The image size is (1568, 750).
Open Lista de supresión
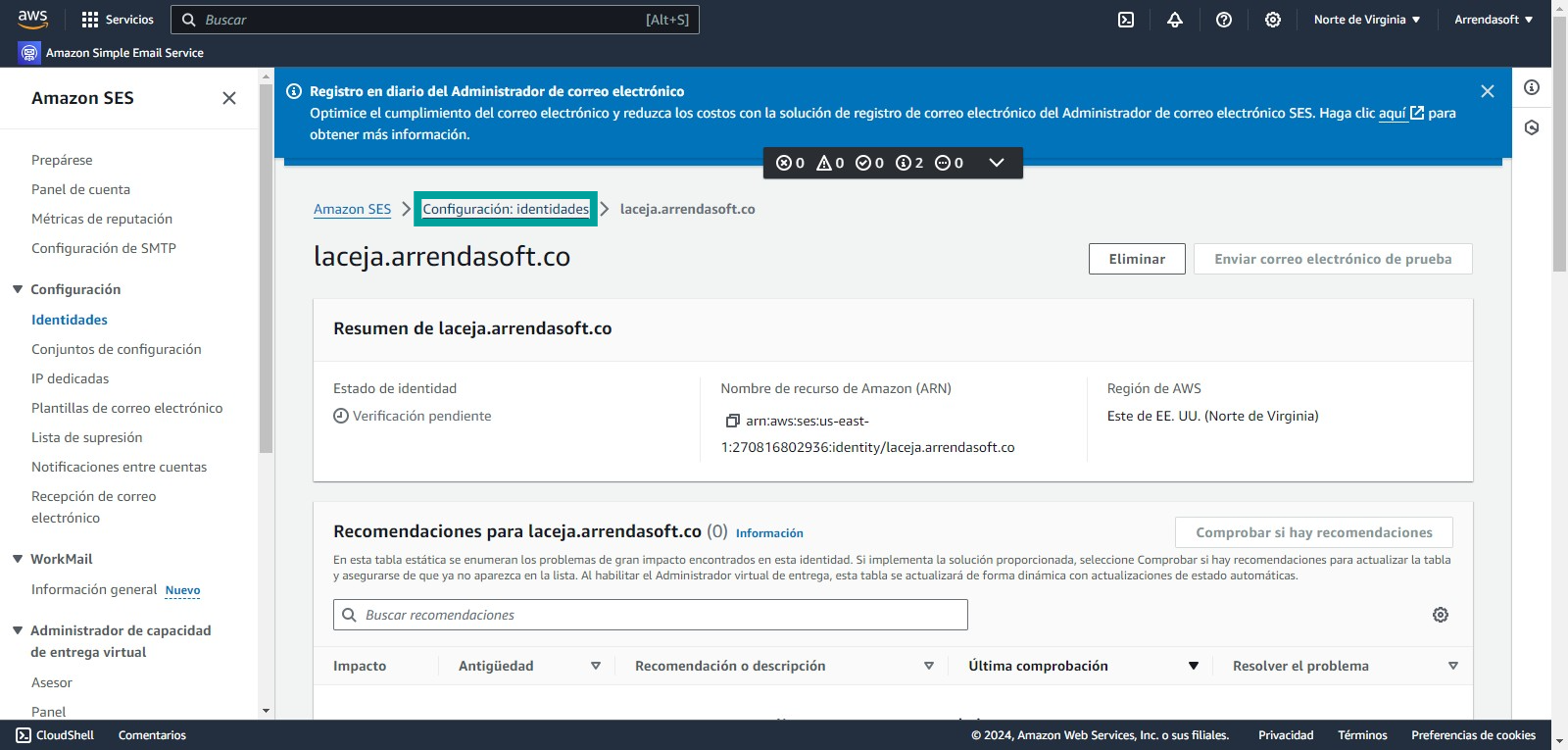click(87, 437)
